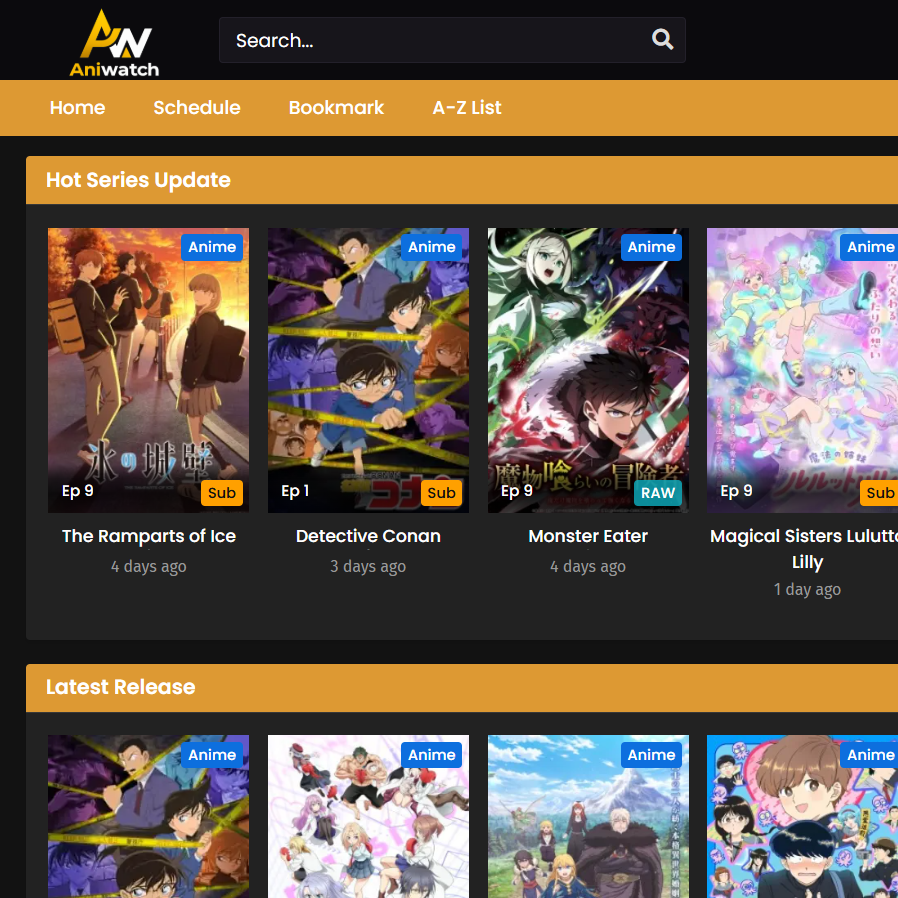The height and width of the screenshot is (898, 898).
Task: Click the Latest Release heading
Action: 120,687
